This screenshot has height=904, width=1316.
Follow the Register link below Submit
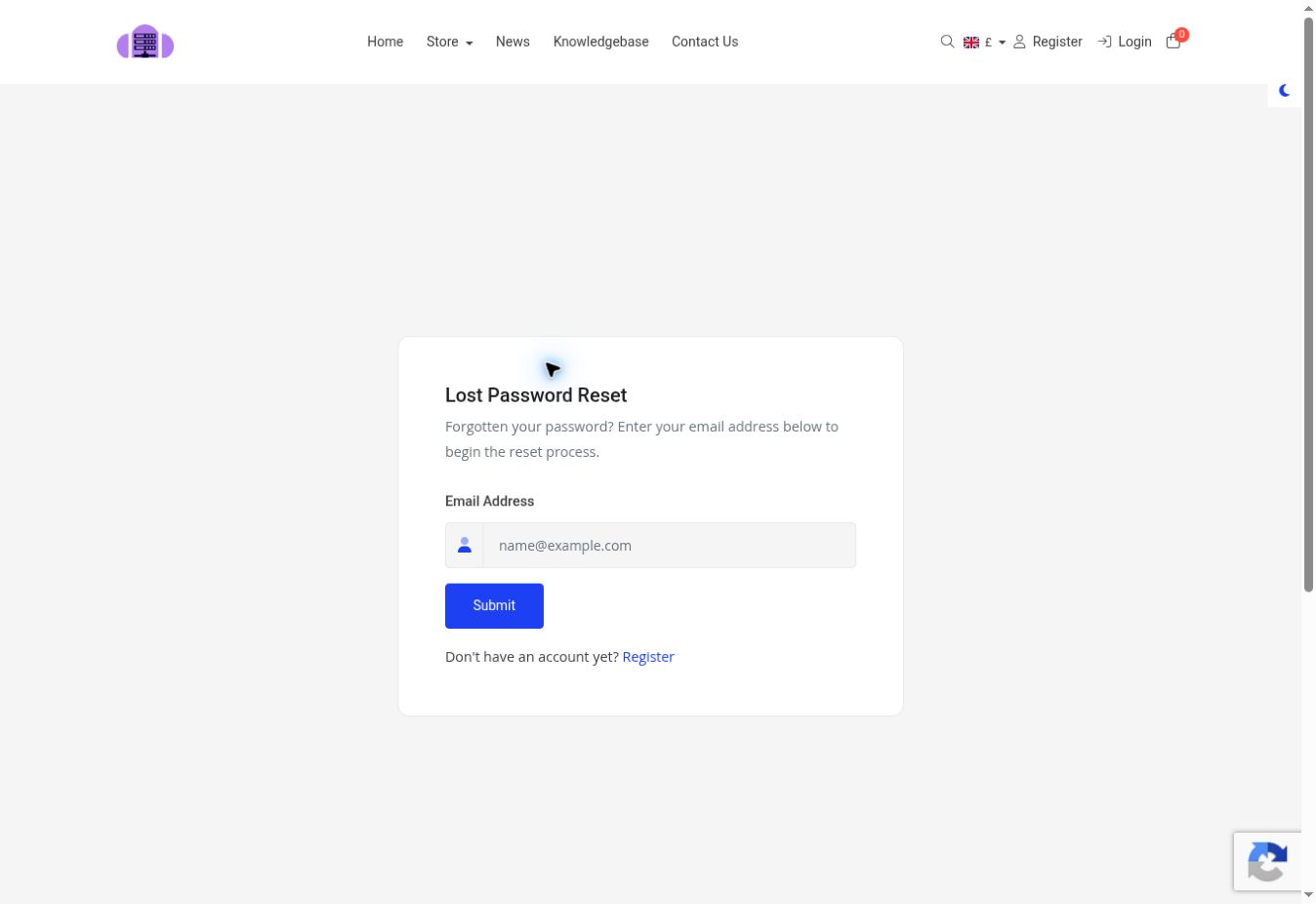(648, 657)
